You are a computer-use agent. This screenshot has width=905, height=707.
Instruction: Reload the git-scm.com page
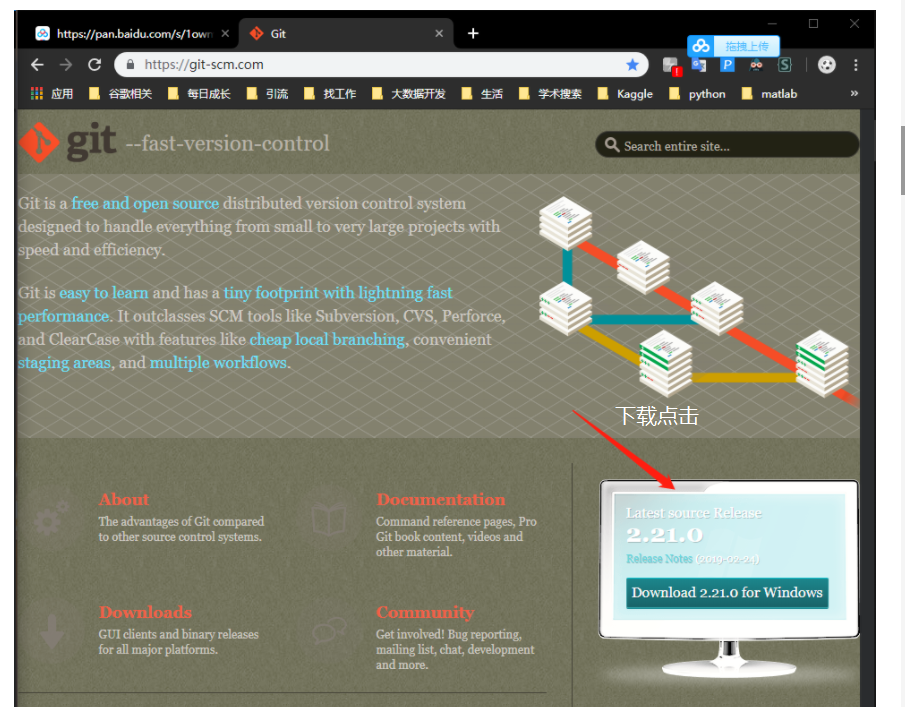coord(95,65)
